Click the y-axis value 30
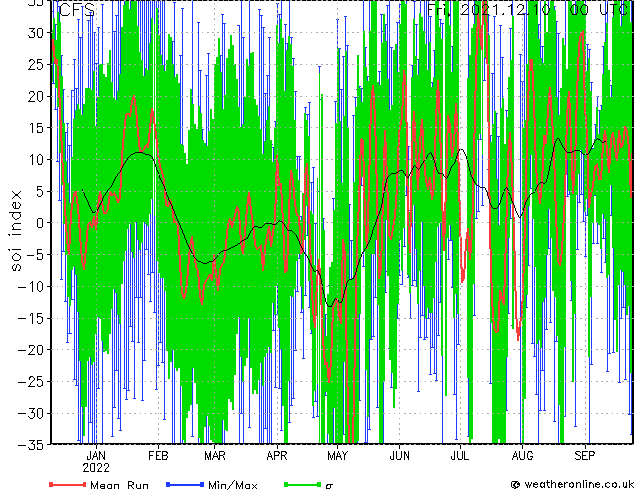 (36, 33)
